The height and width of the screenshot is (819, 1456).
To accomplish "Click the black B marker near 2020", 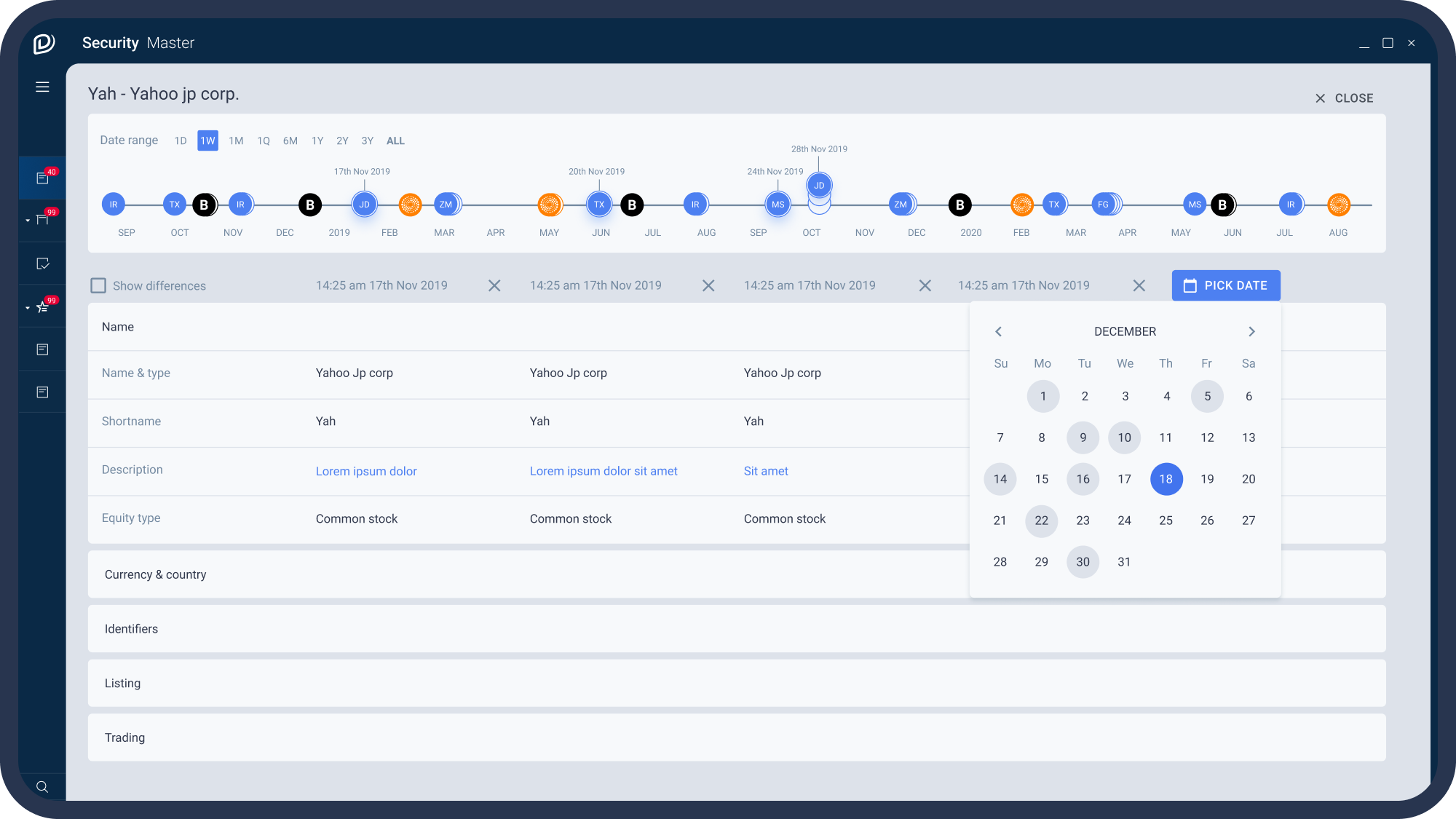I will [960, 205].
